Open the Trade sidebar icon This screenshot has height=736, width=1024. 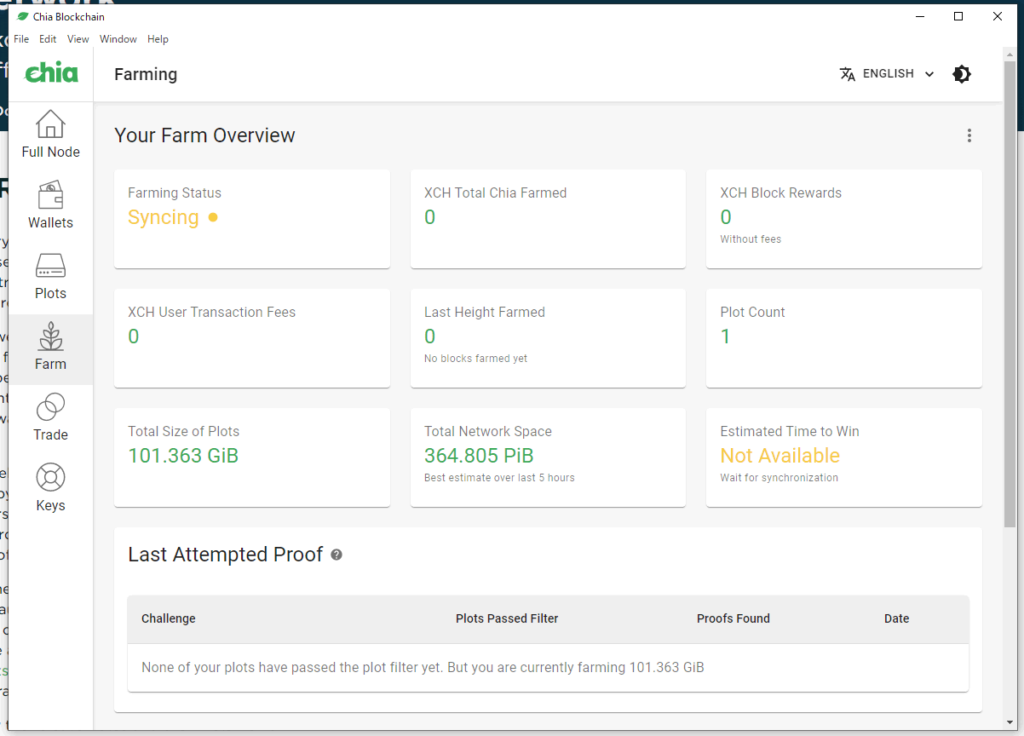(50, 407)
